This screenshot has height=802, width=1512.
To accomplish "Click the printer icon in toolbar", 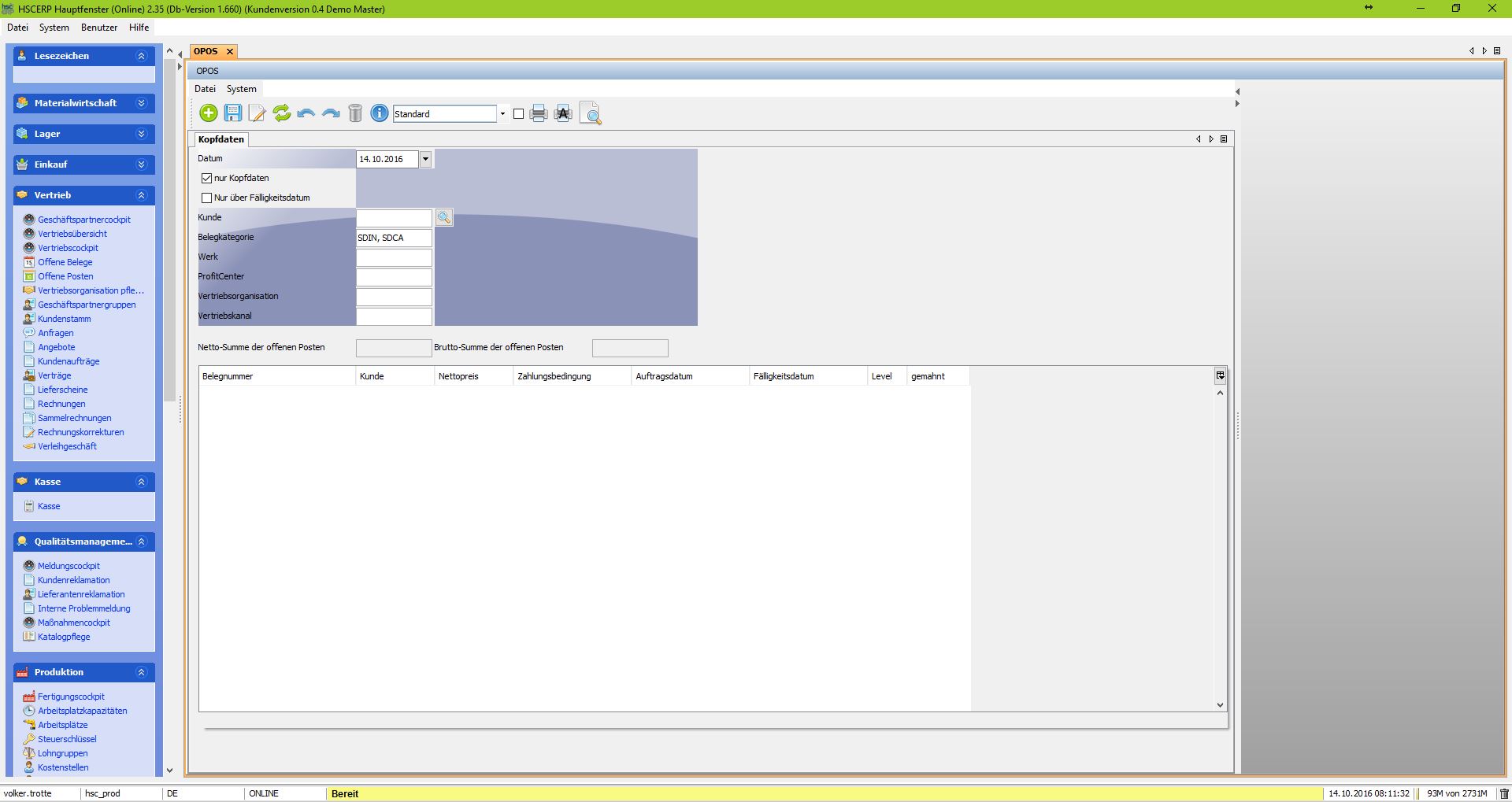I will click(x=539, y=113).
